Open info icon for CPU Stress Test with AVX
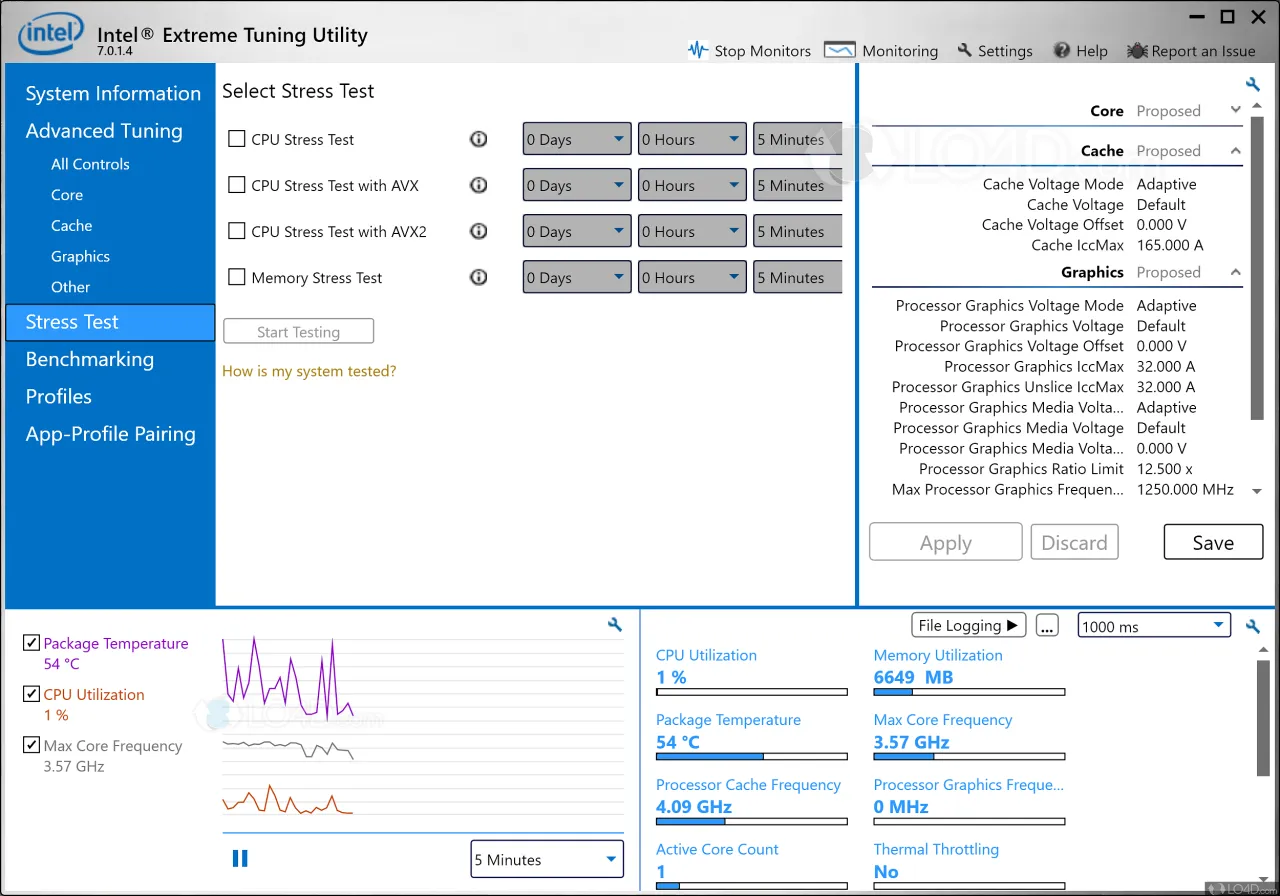 (479, 185)
